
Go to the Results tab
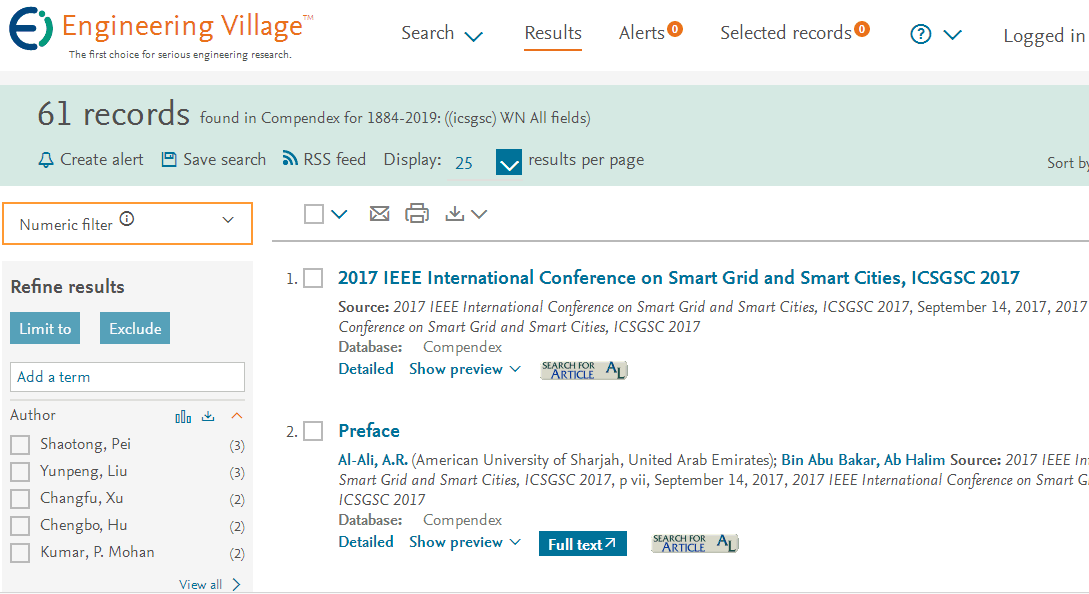(x=553, y=33)
